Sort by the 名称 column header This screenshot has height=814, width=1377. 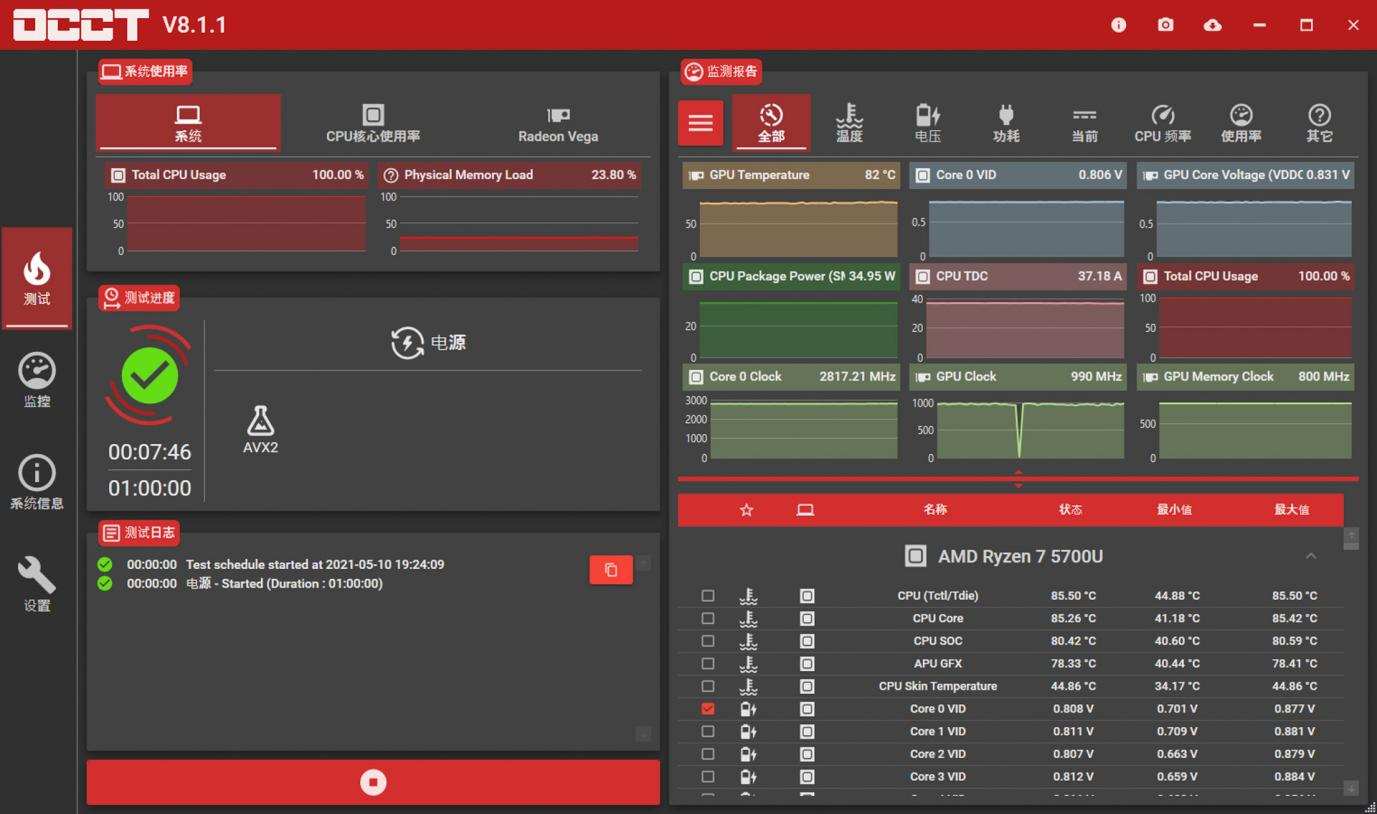935,510
